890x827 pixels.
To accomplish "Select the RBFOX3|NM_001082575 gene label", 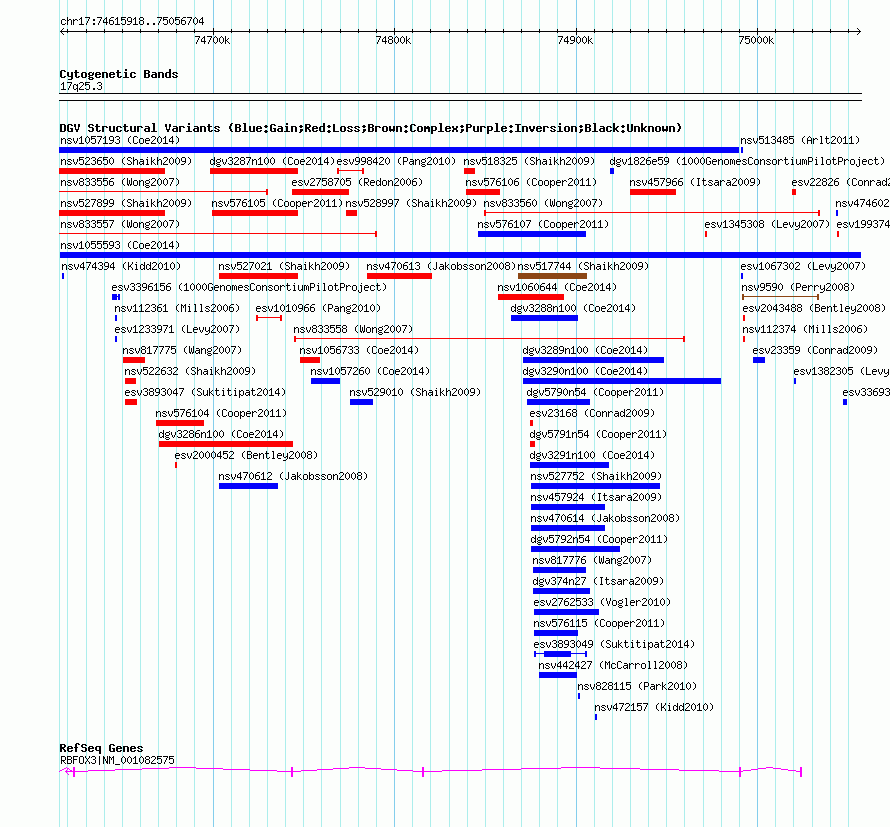I will tap(117, 760).
